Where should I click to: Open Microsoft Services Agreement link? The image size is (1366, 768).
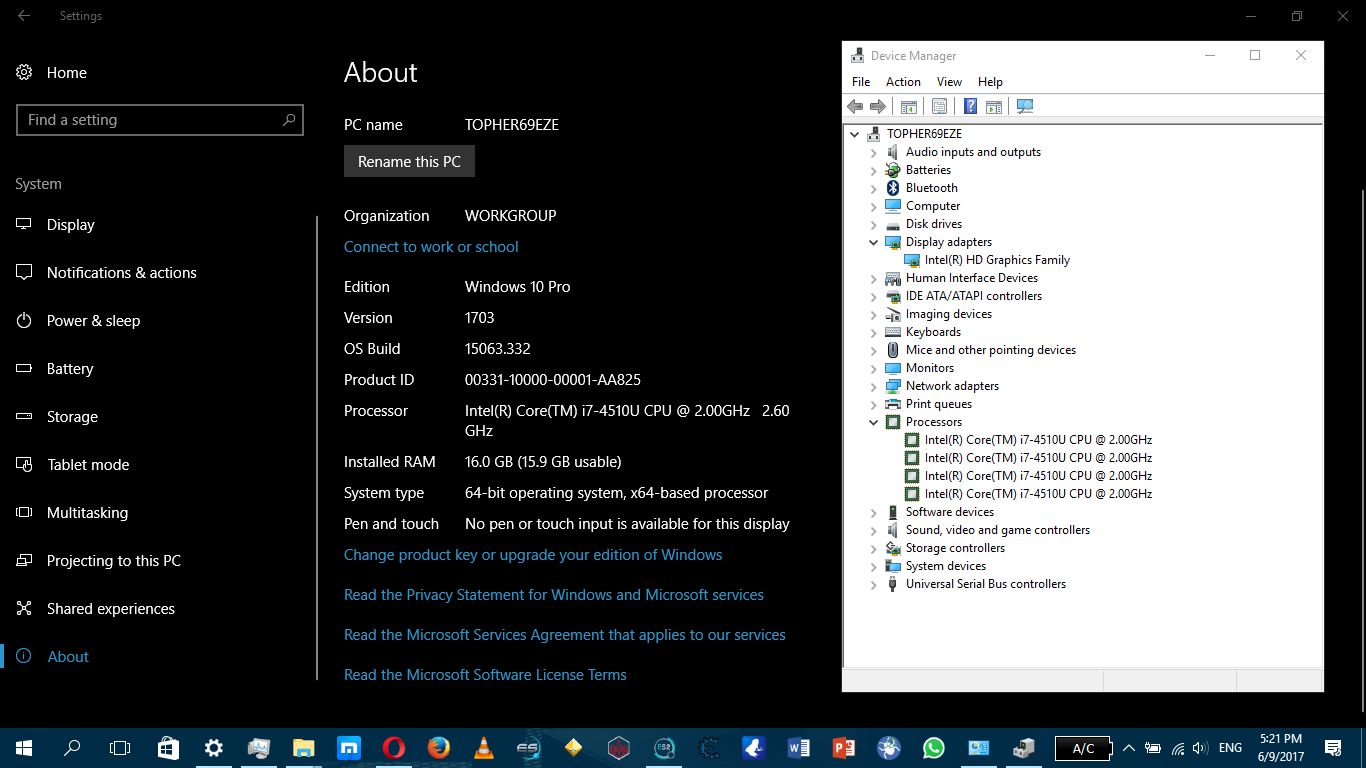click(565, 635)
